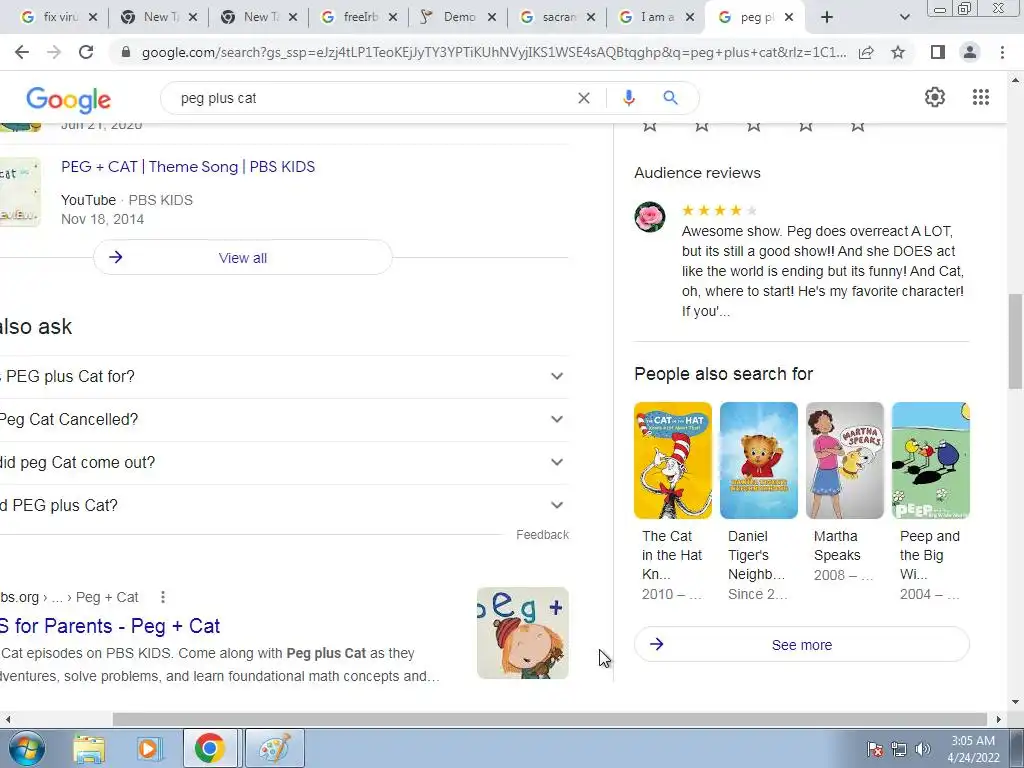Open Google quick settings gear
The height and width of the screenshot is (768, 1024).
click(x=935, y=97)
